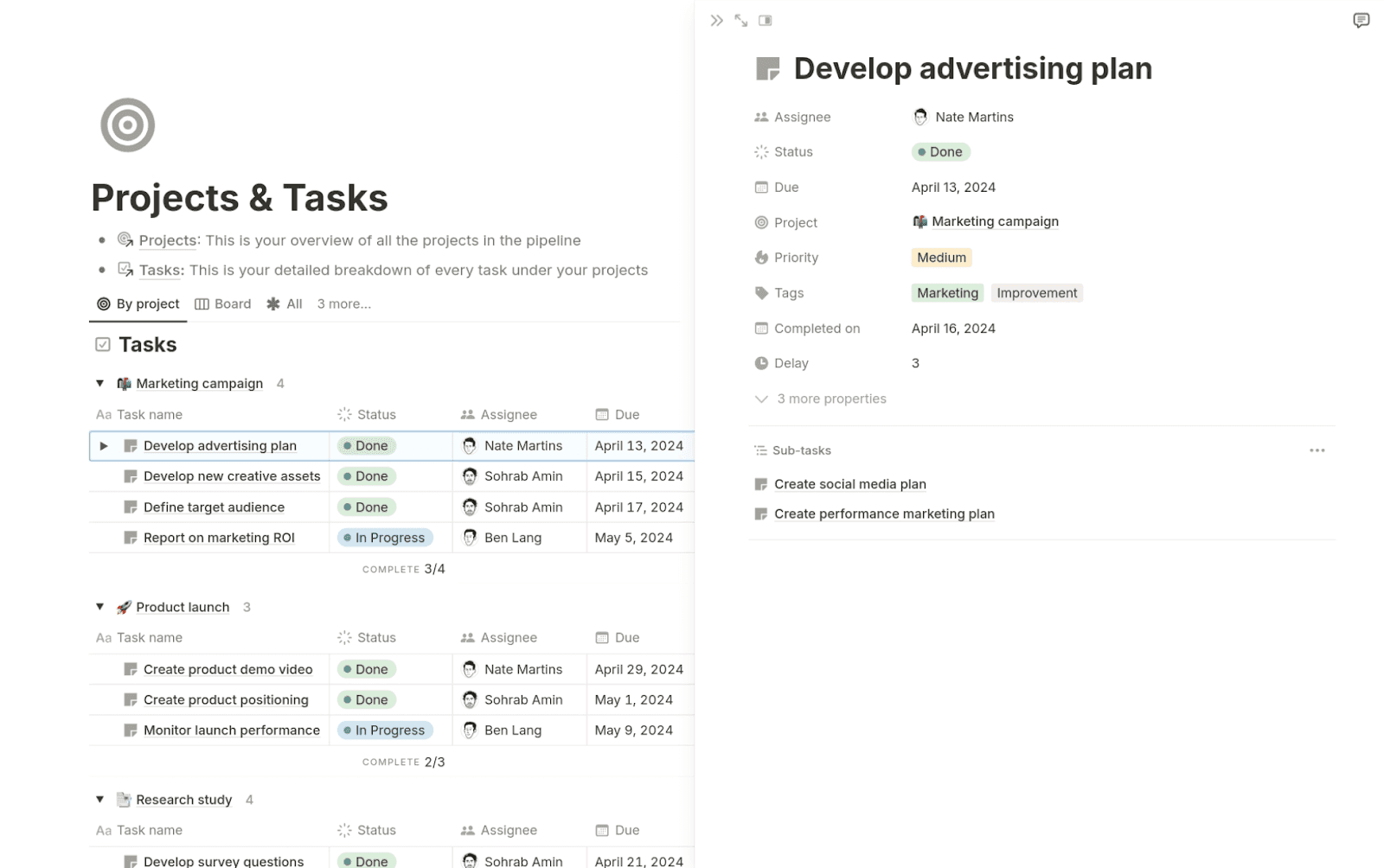The height and width of the screenshot is (868, 1384).
Task: Collapse the Product launch group
Action: [x=99, y=606]
